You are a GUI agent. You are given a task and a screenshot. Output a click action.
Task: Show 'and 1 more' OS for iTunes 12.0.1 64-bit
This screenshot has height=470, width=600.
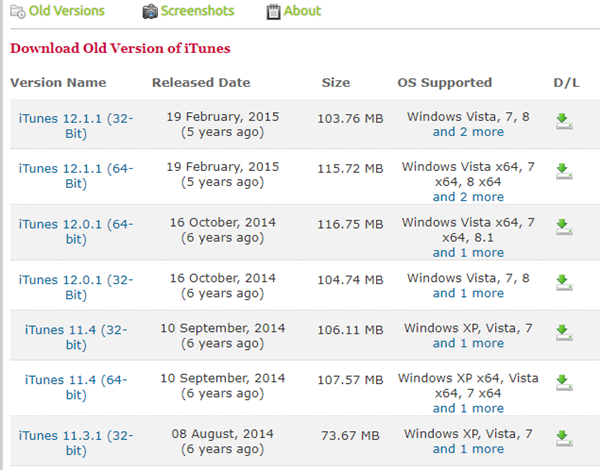(468, 253)
